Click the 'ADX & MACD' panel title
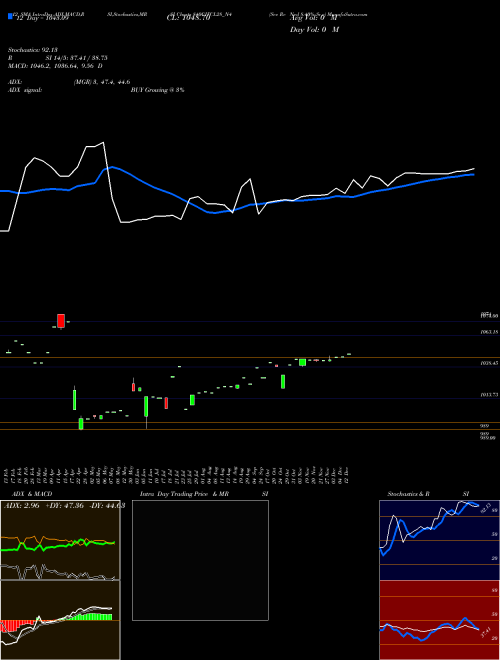The image size is (500, 660). (32, 494)
